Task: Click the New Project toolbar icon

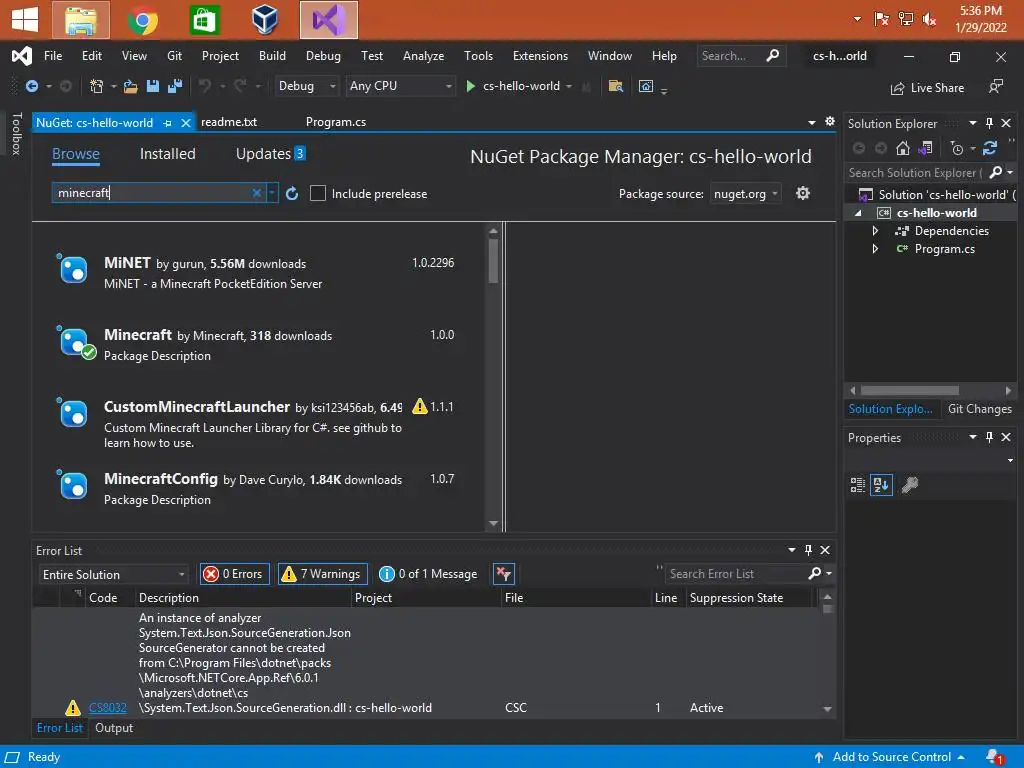Action: click(x=97, y=86)
